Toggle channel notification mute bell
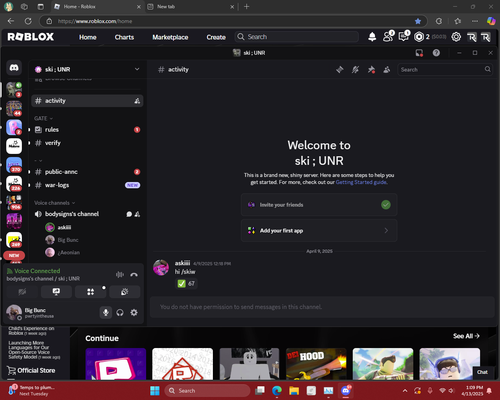 click(355, 70)
